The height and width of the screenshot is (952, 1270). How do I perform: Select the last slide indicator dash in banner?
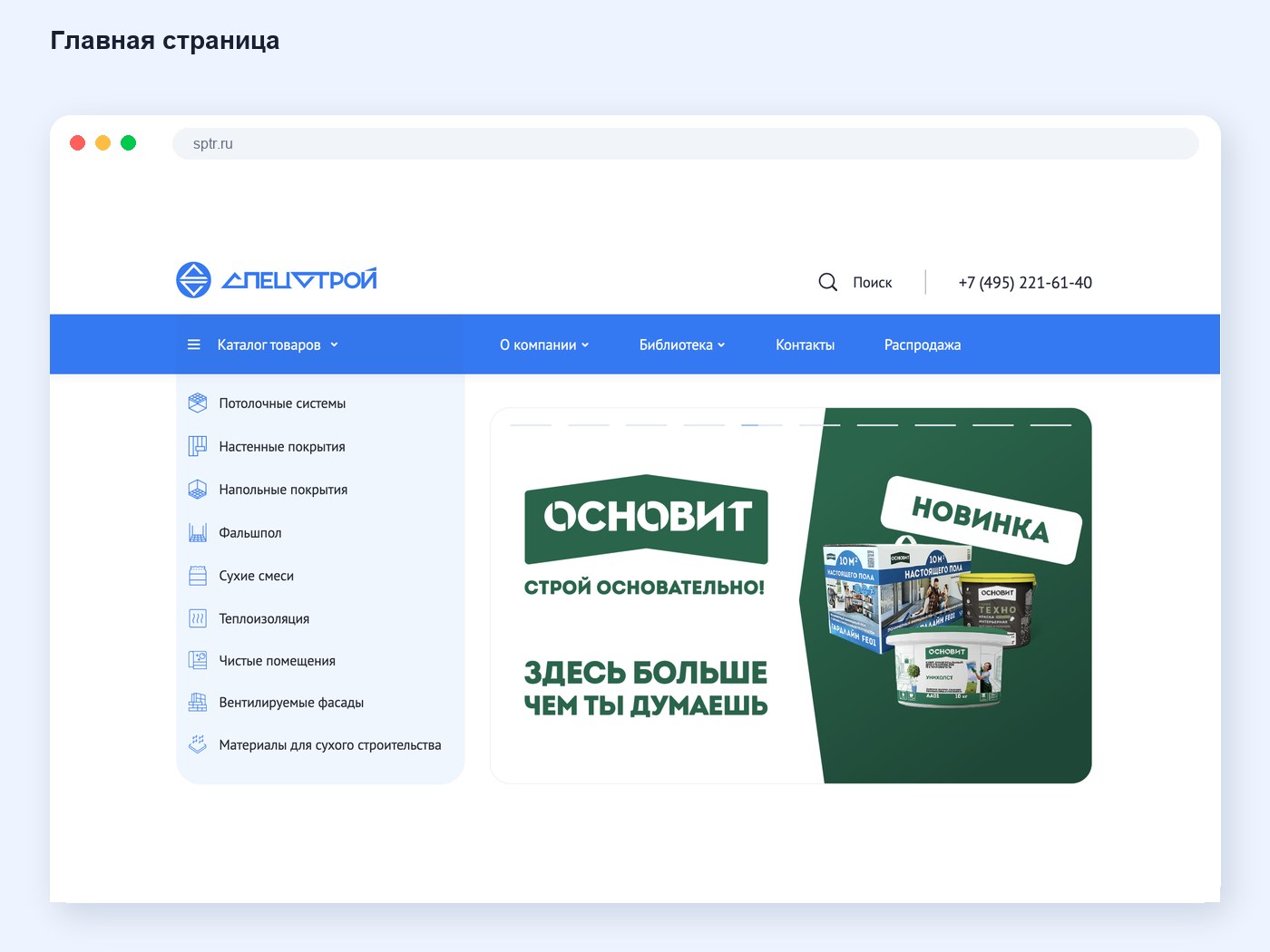coord(1050,424)
